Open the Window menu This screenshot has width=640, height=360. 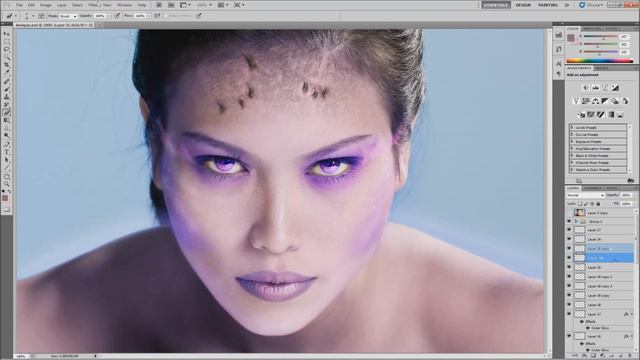coord(124,5)
